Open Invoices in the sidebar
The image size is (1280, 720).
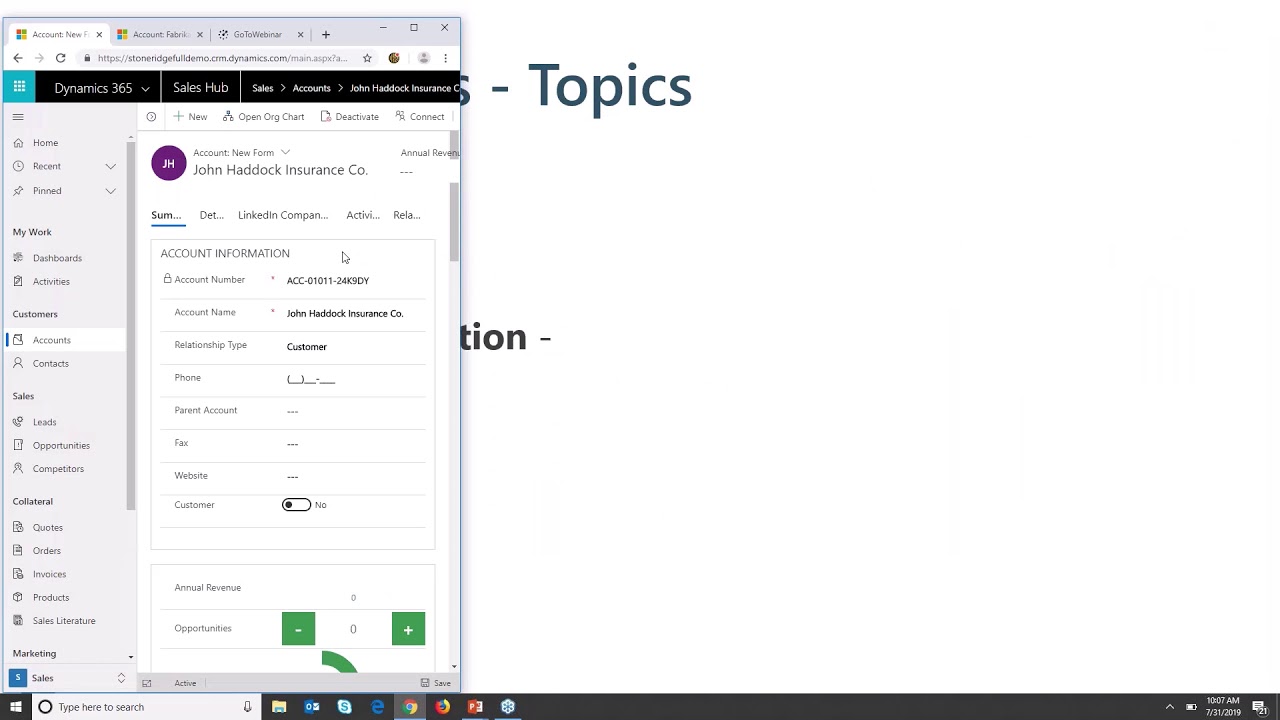click(49, 575)
